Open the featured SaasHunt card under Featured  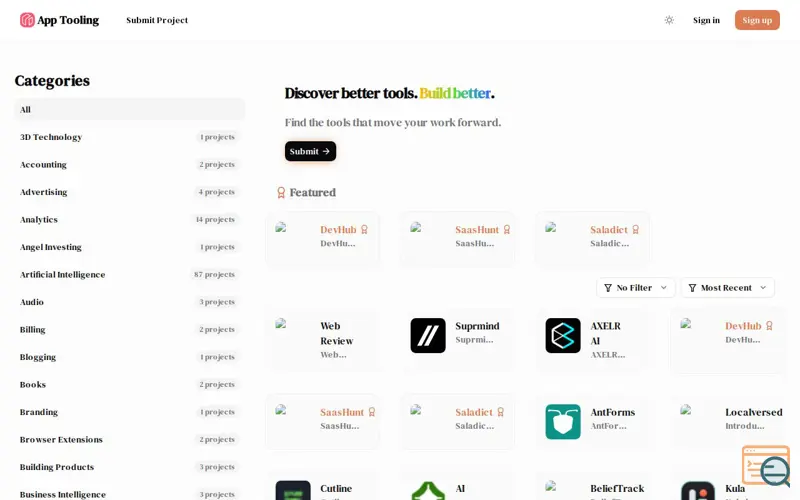coord(458,240)
